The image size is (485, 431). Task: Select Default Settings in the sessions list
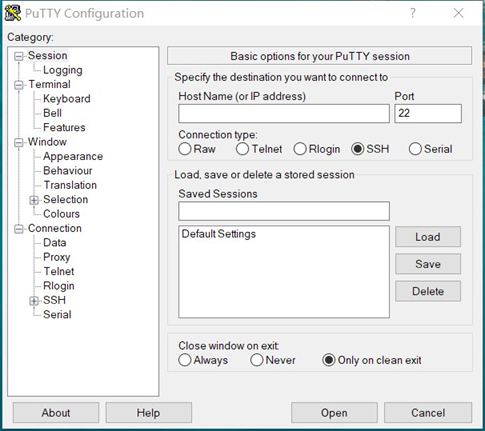(219, 234)
